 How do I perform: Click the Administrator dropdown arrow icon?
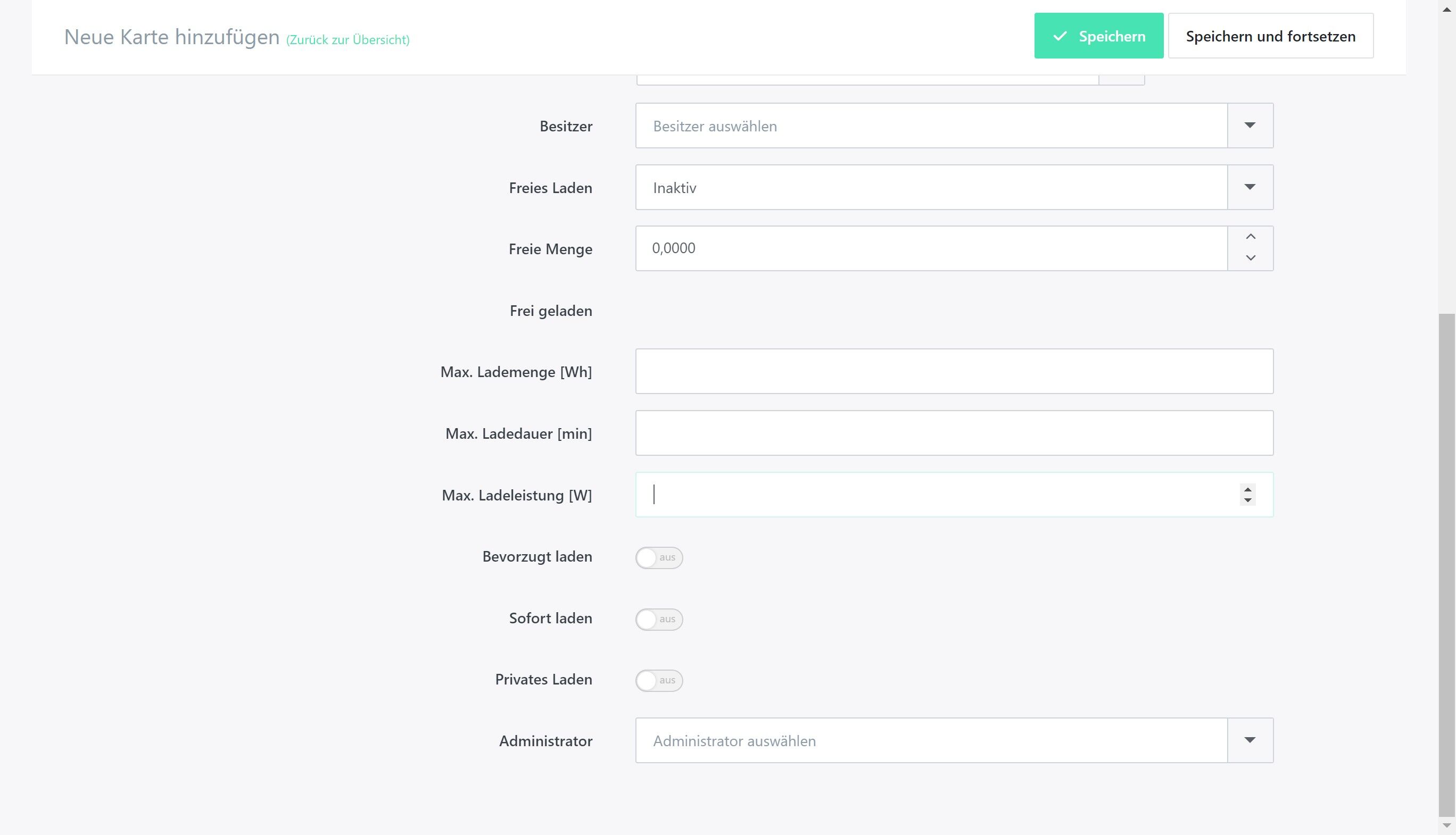[x=1250, y=740]
